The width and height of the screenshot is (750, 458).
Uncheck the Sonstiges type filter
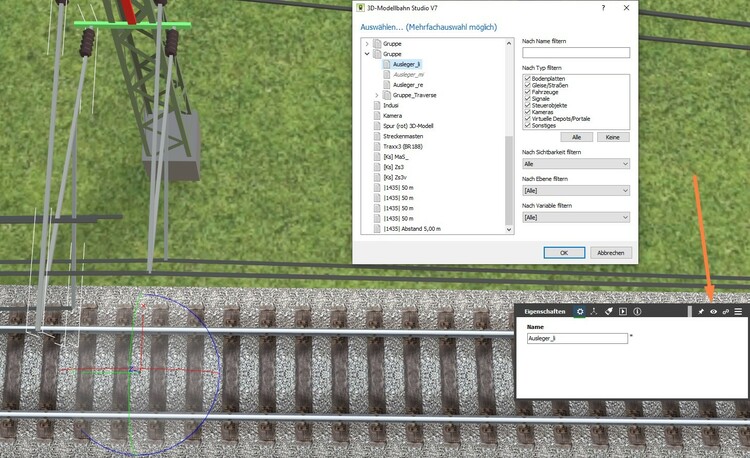[528, 125]
